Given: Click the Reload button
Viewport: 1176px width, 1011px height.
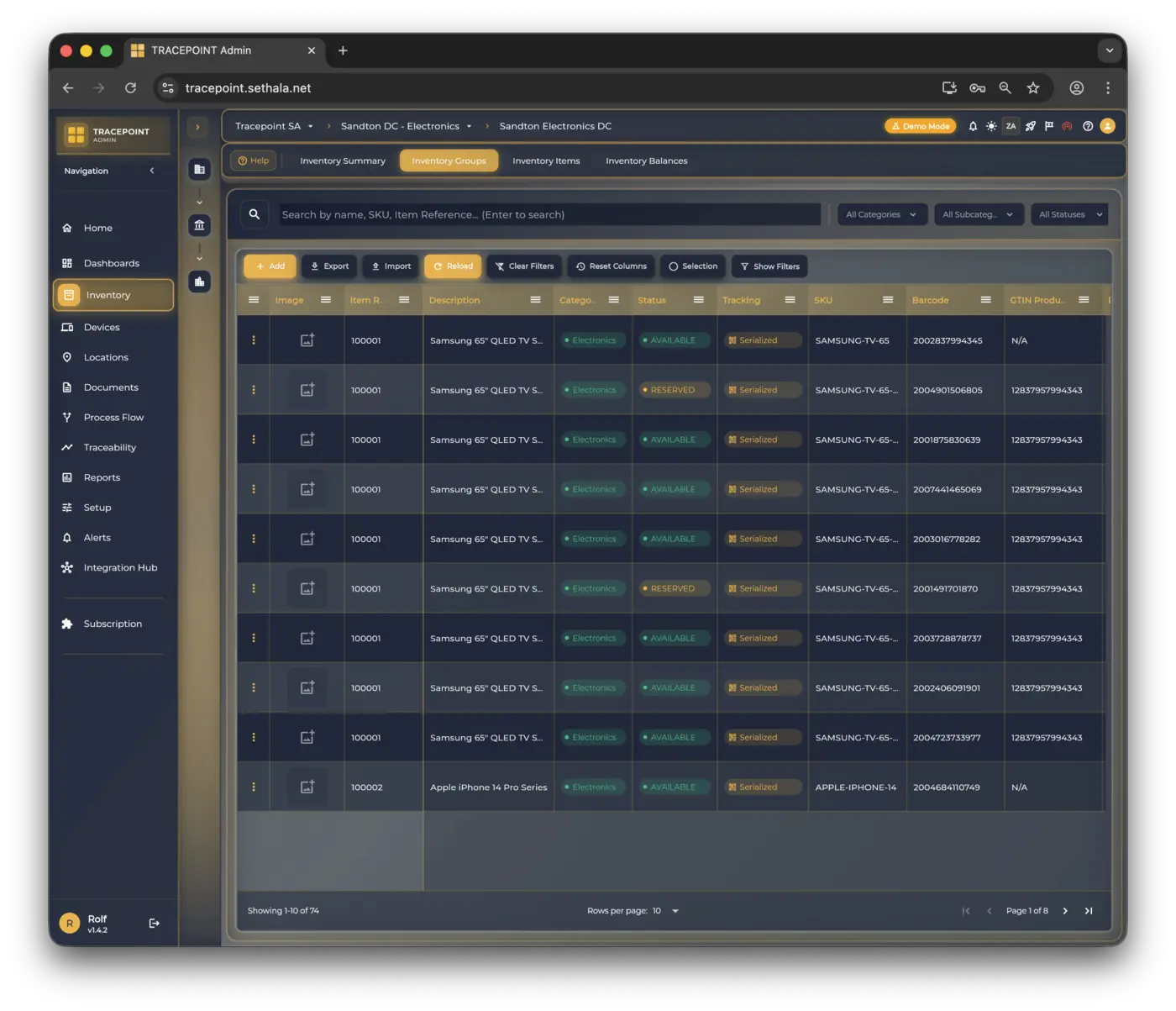Looking at the screenshot, I should point(452,266).
